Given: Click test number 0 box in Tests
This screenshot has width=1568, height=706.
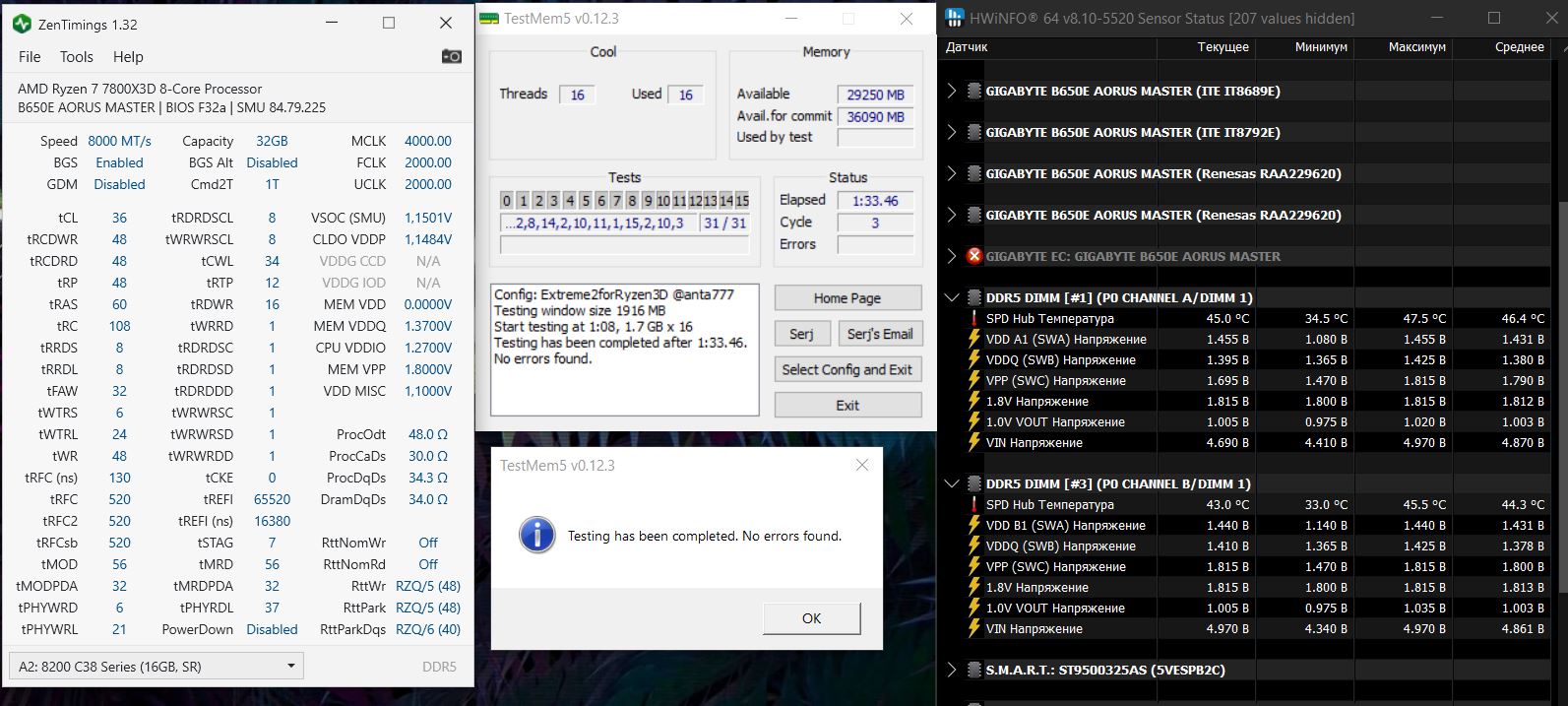Looking at the screenshot, I should 507,201.
